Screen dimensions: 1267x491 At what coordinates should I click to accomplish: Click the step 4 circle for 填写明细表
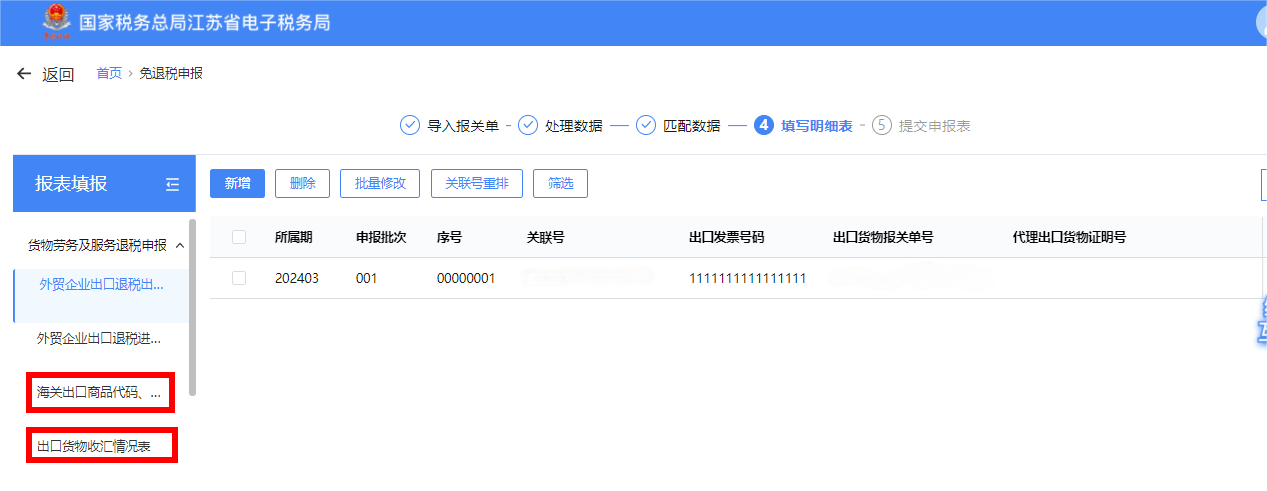(x=764, y=125)
